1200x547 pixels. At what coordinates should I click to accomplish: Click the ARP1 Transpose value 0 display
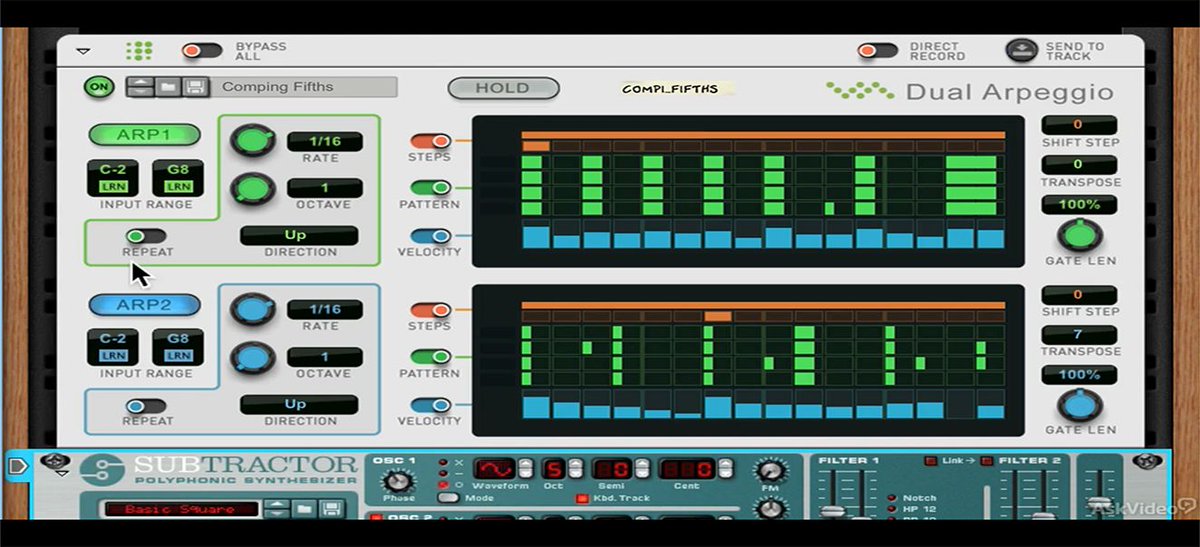click(1079, 164)
